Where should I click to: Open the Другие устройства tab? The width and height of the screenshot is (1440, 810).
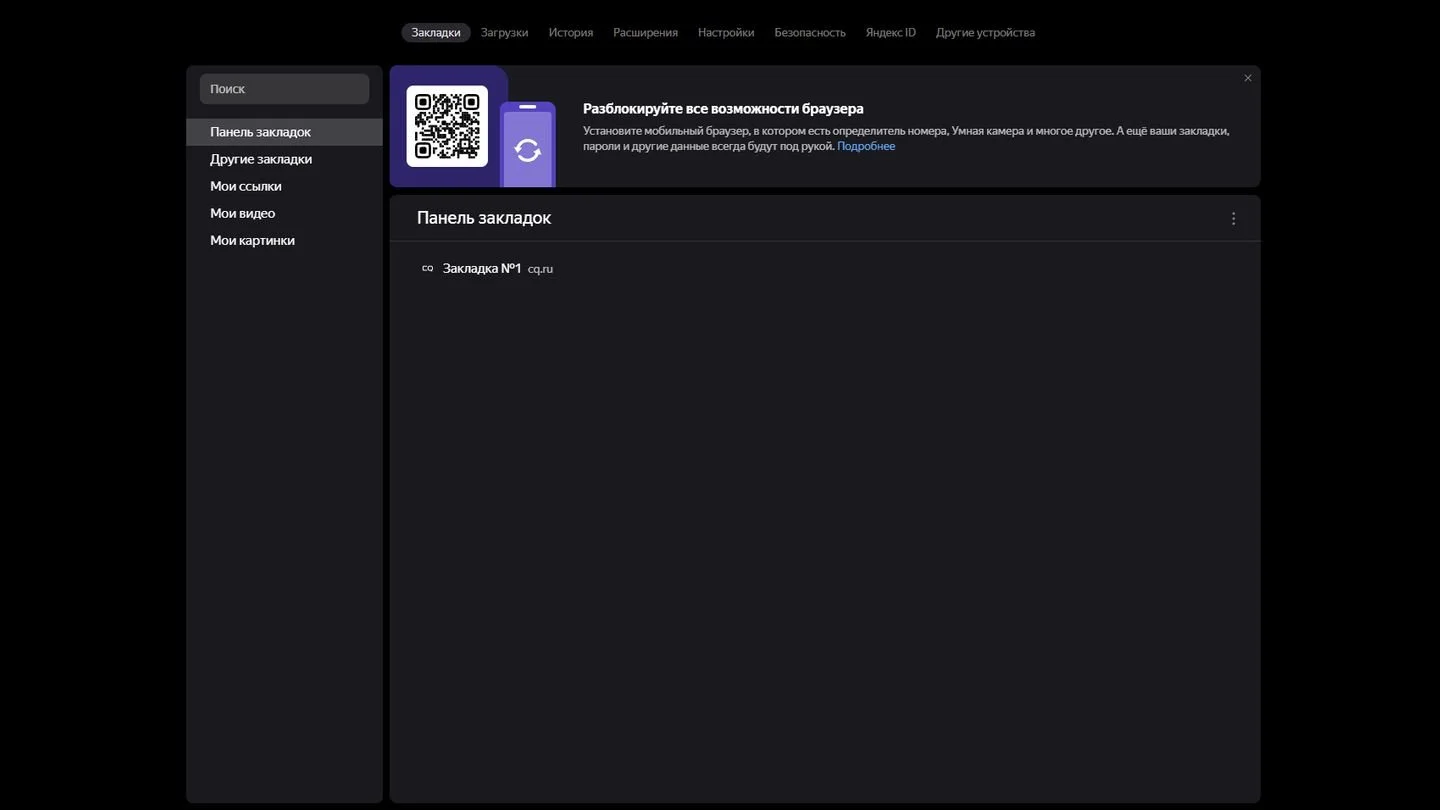point(985,32)
